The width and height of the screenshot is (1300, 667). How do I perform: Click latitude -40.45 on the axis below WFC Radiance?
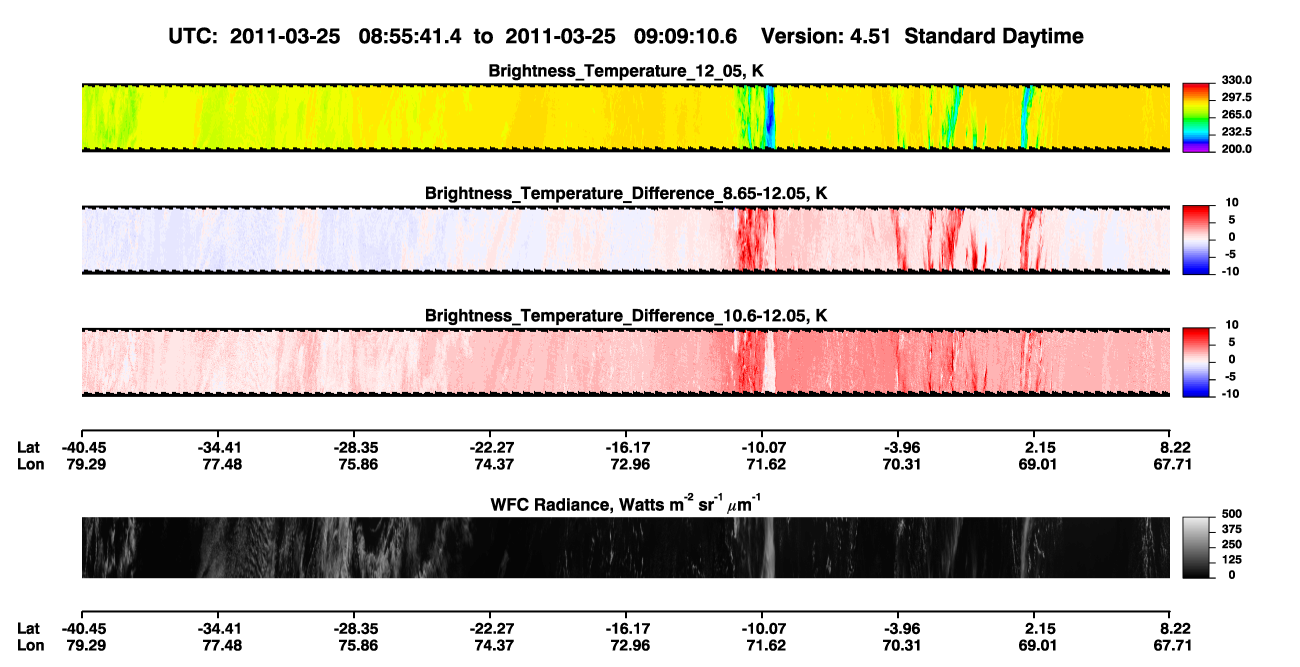[x=83, y=628]
